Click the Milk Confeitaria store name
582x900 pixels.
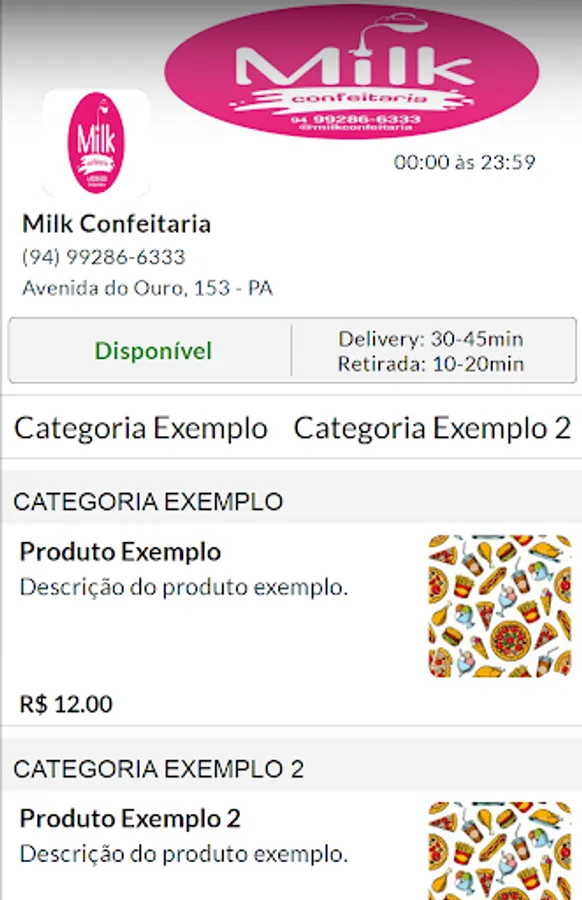116,224
